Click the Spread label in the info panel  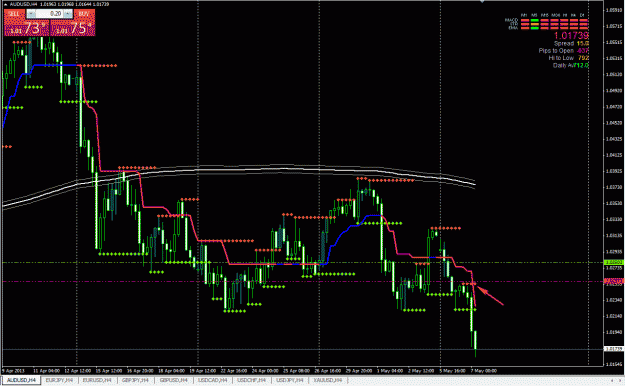(x=564, y=43)
